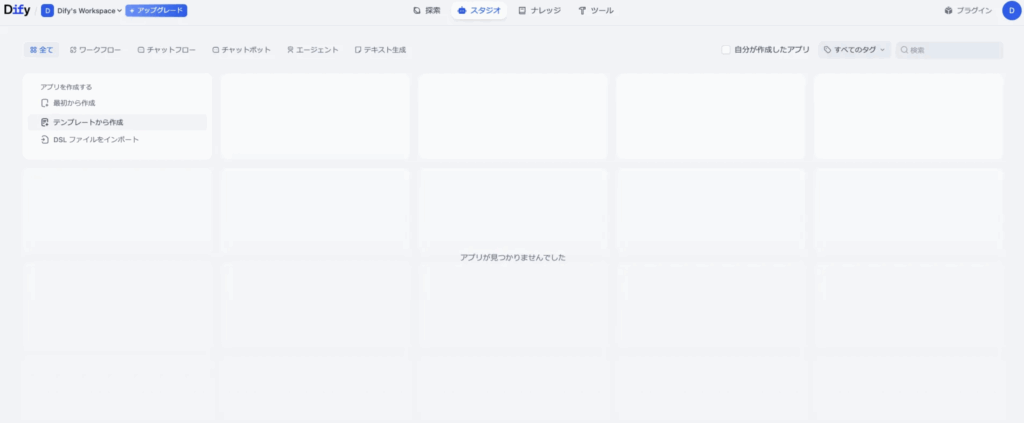The image size is (1024, 423).
Task: Switch to the スタジオ tab
Action: tap(478, 11)
